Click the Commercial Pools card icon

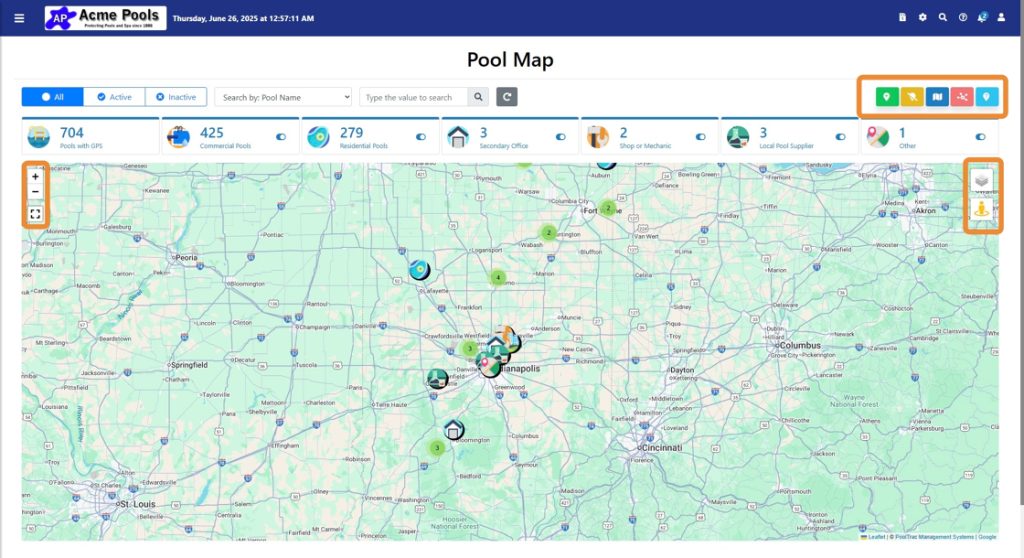[178, 137]
